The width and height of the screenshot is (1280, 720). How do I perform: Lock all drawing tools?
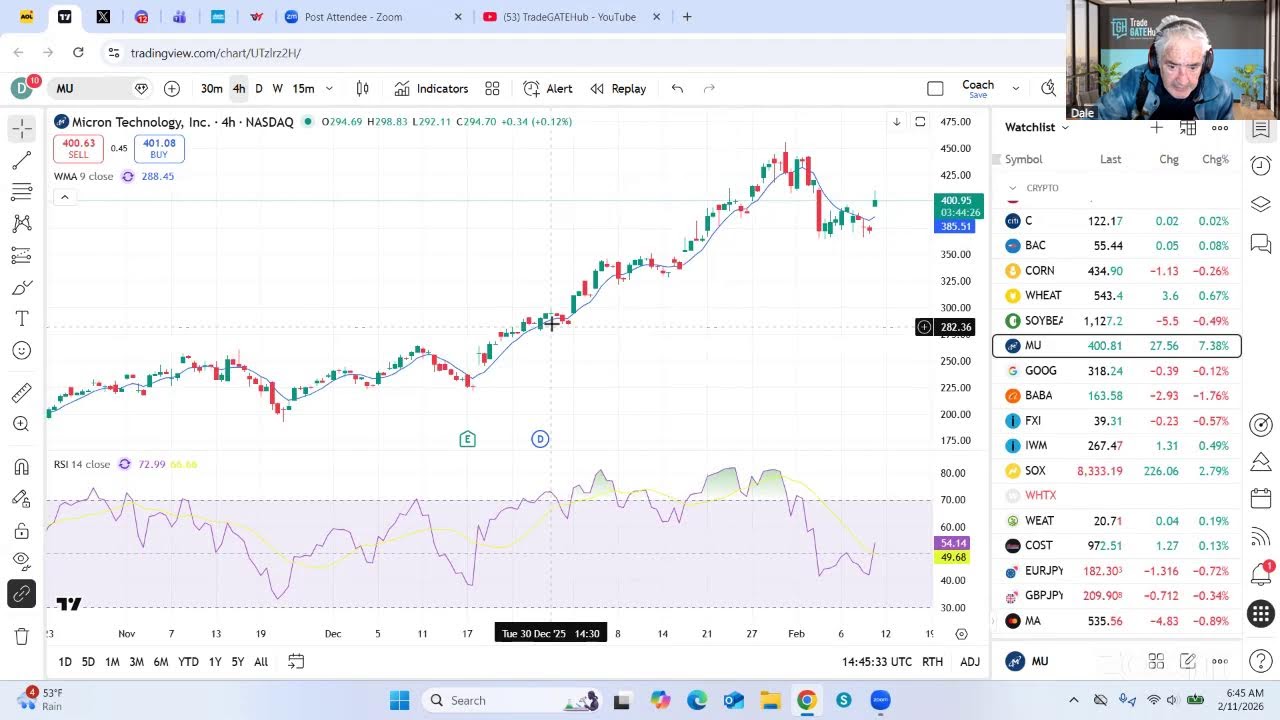[22, 530]
